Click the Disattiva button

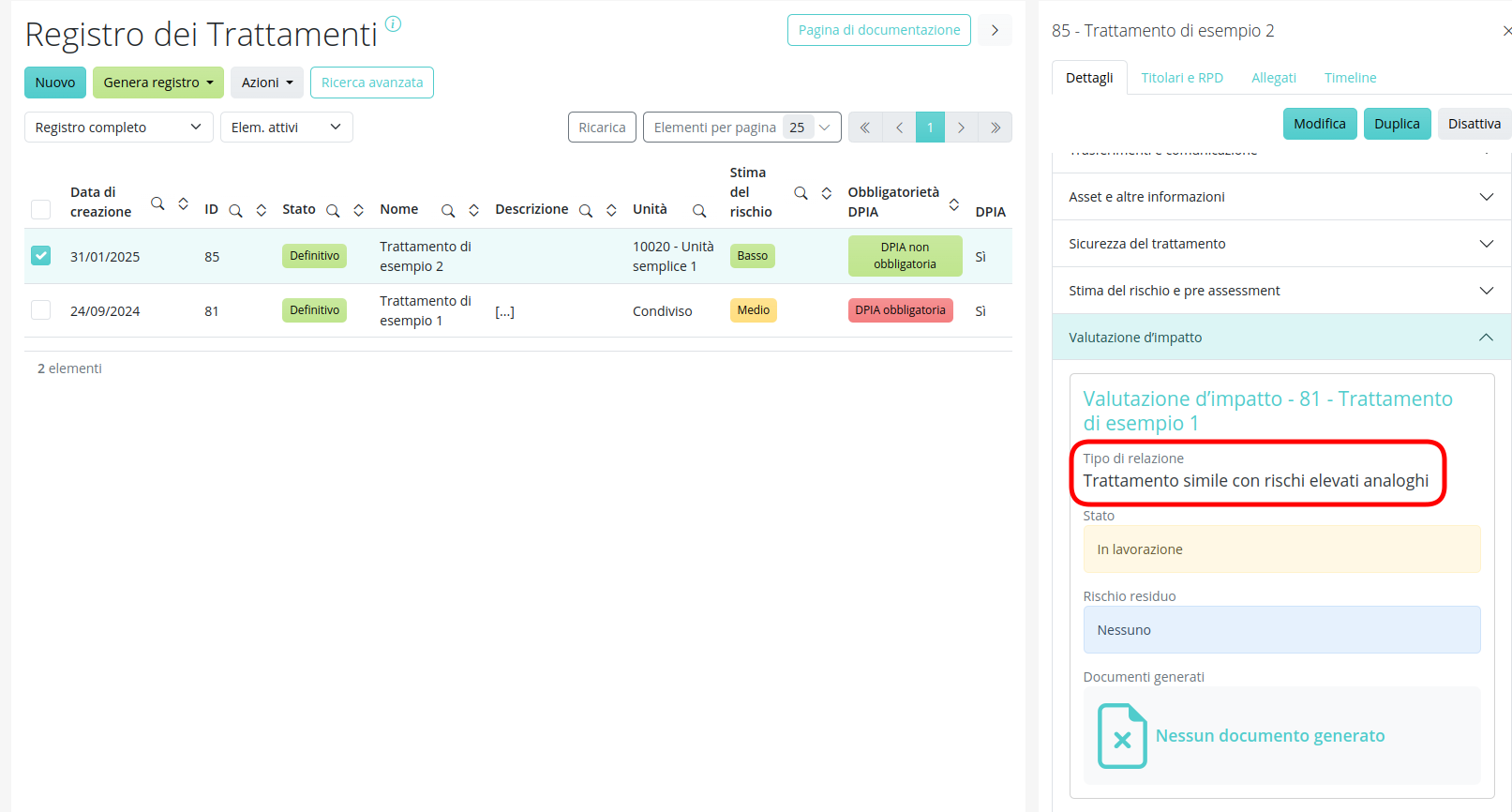click(1475, 124)
